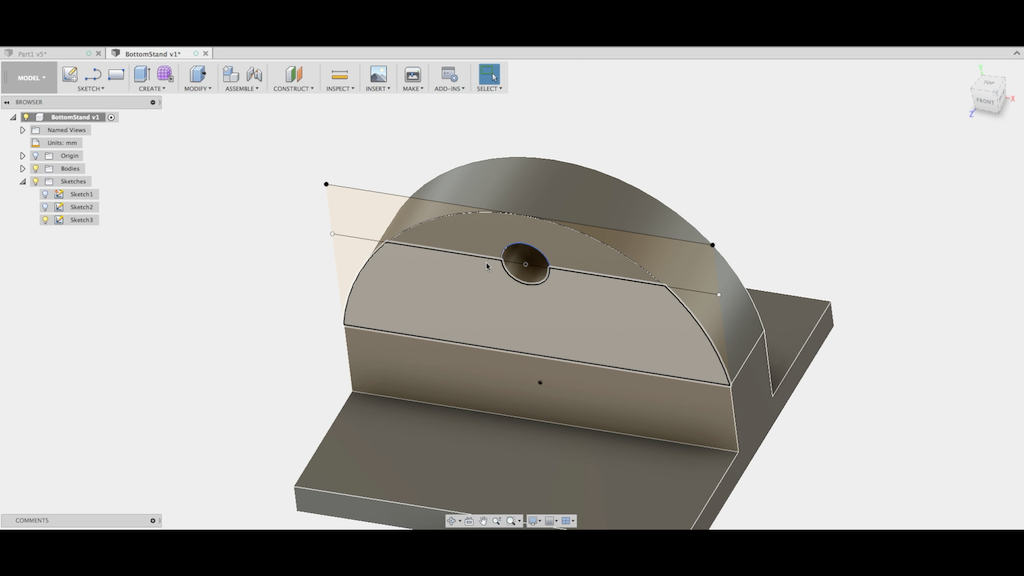Select the Measure tool under Inspect

[x=339, y=74]
